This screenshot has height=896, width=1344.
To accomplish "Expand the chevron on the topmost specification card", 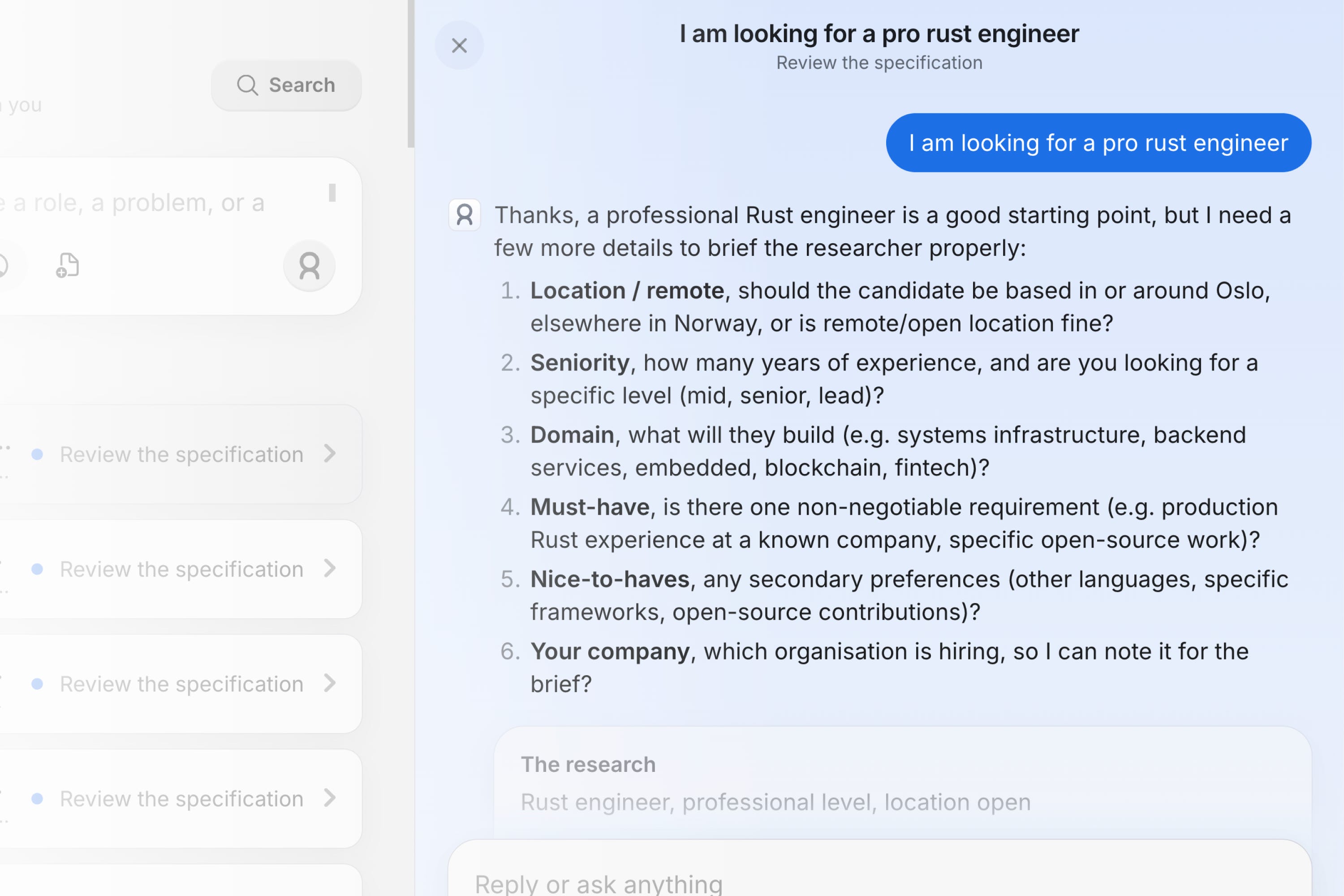I will point(330,454).
